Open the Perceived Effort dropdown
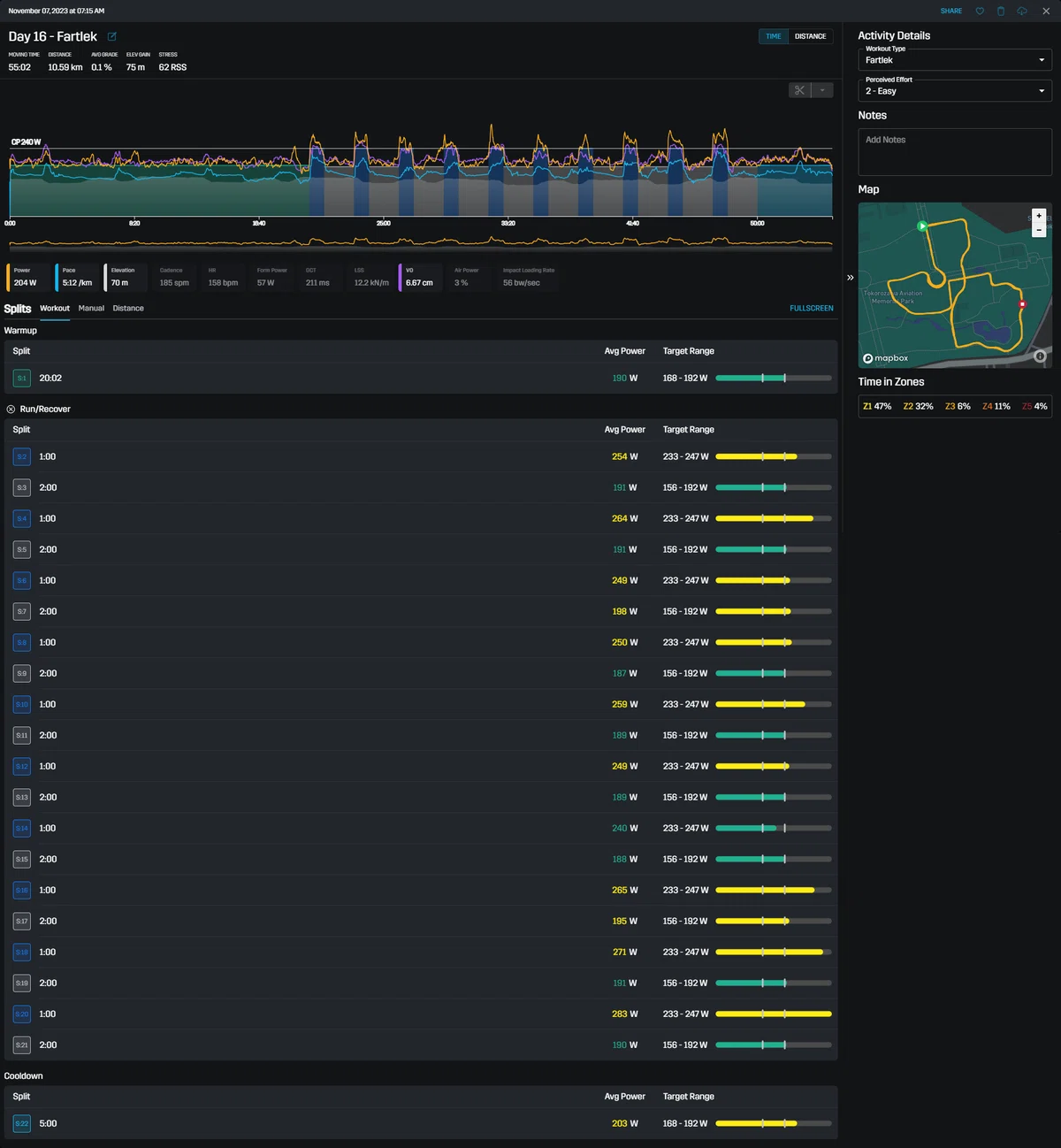Screen dimensions: 1061x1148 (955, 91)
